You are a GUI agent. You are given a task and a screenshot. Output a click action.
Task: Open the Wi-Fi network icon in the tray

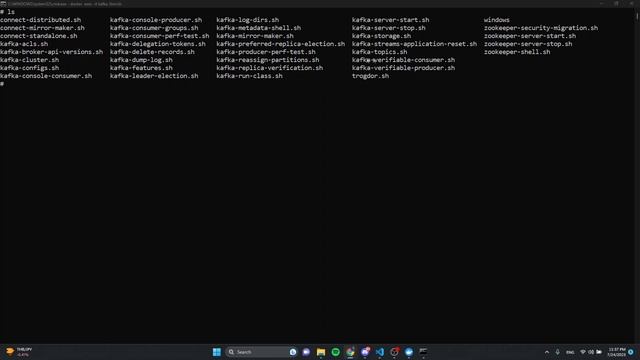(x=583, y=352)
